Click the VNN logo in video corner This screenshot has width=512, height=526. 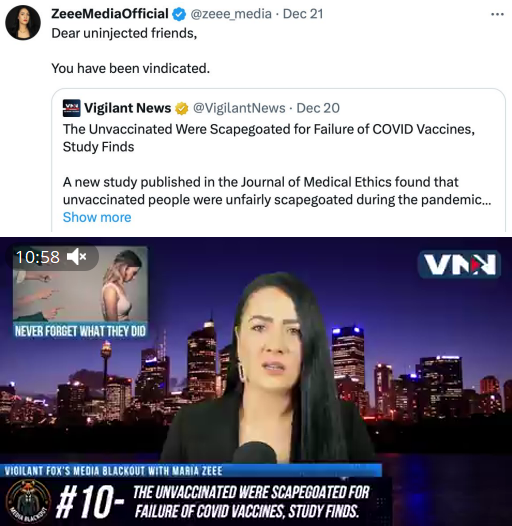[x=459, y=264]
